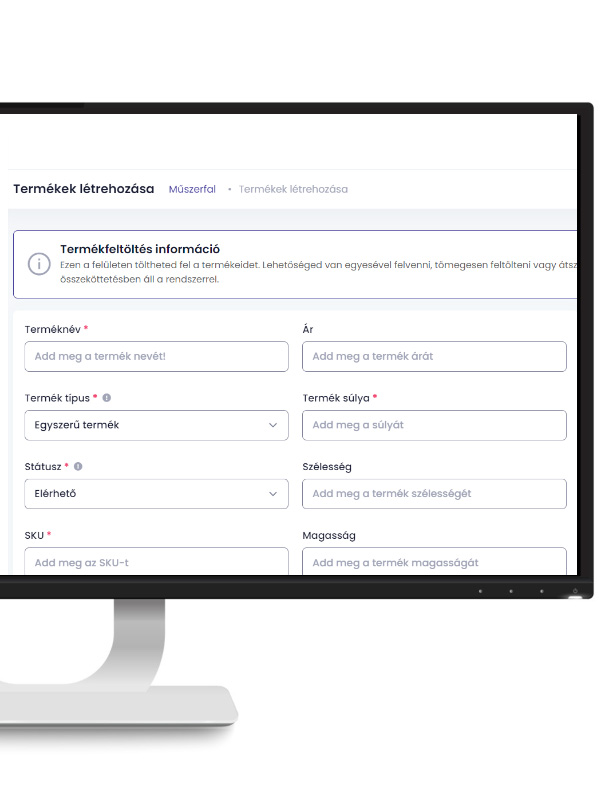The height and width of the screenshot is (792, 613).
Task: Click the Termékek létrehozása page title
Action: tap(84, 189)
